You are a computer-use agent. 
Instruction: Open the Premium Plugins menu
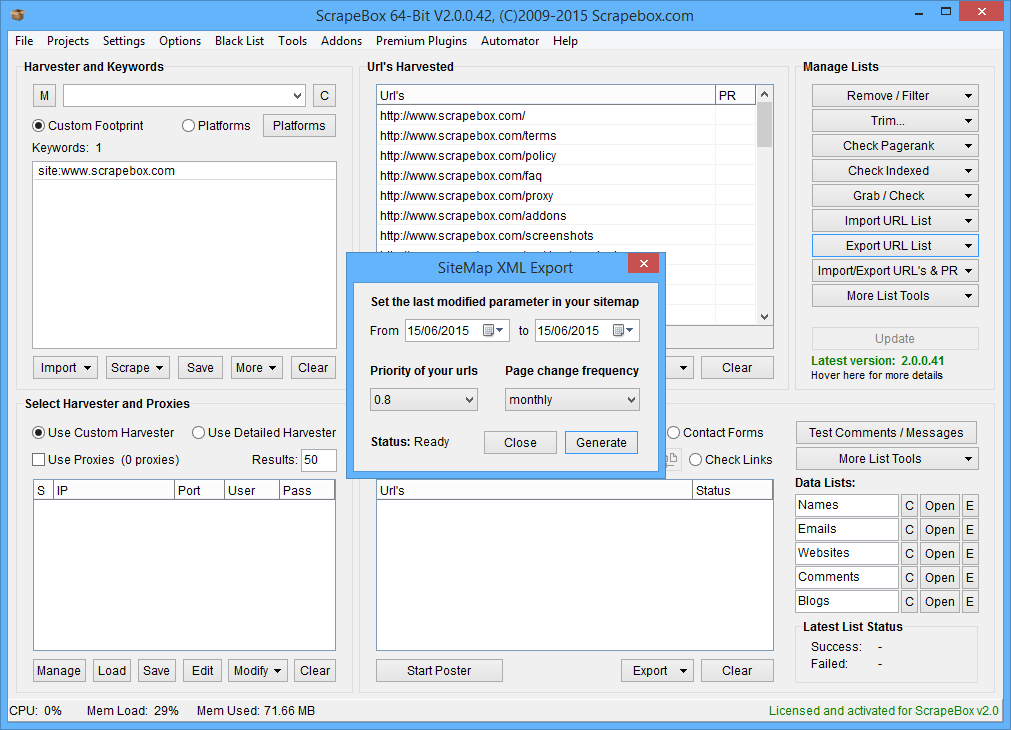[421, 41]
